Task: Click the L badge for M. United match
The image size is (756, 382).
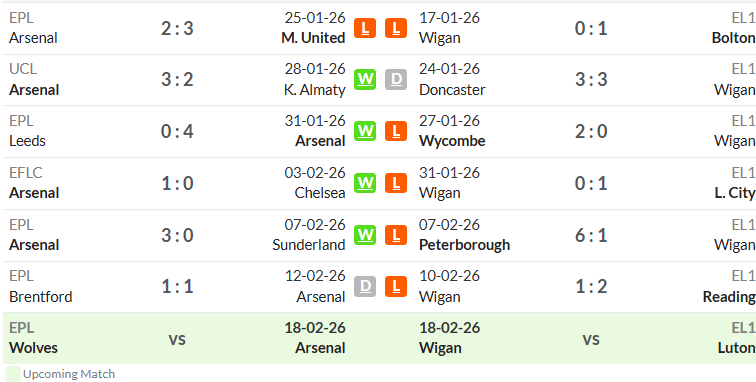Action: [365, 28]
